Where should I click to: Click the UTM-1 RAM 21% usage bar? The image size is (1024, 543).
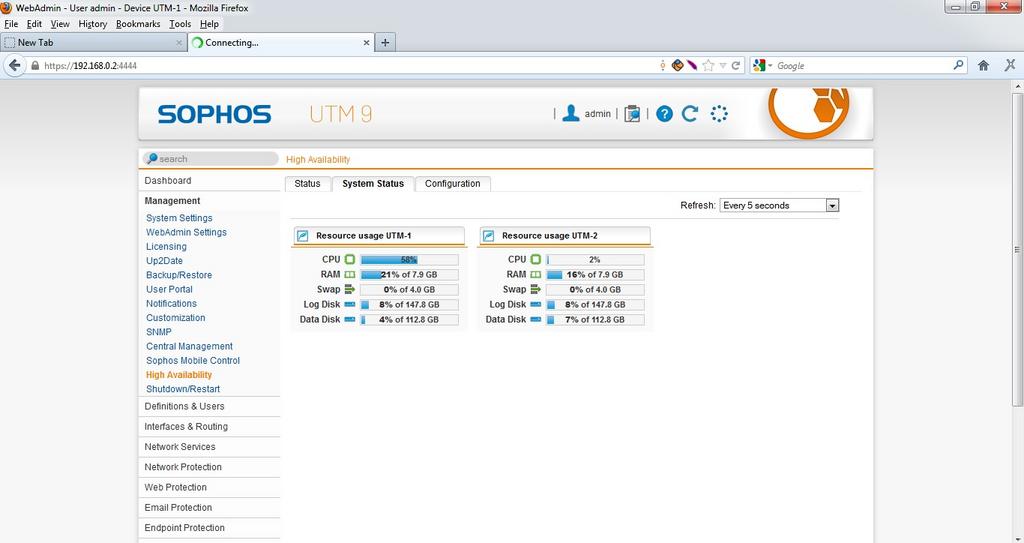click(x=409, y=274)
